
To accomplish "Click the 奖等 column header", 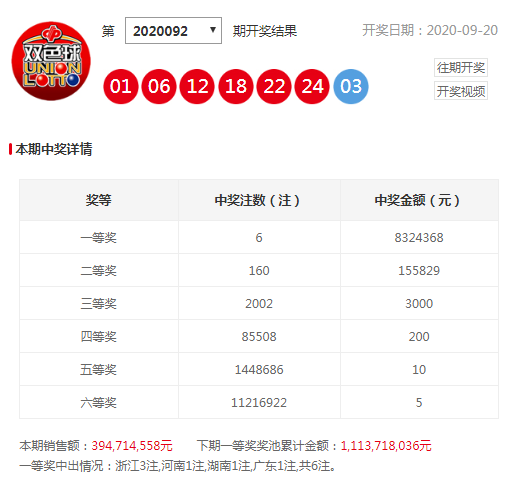I will tap(98, 200).
